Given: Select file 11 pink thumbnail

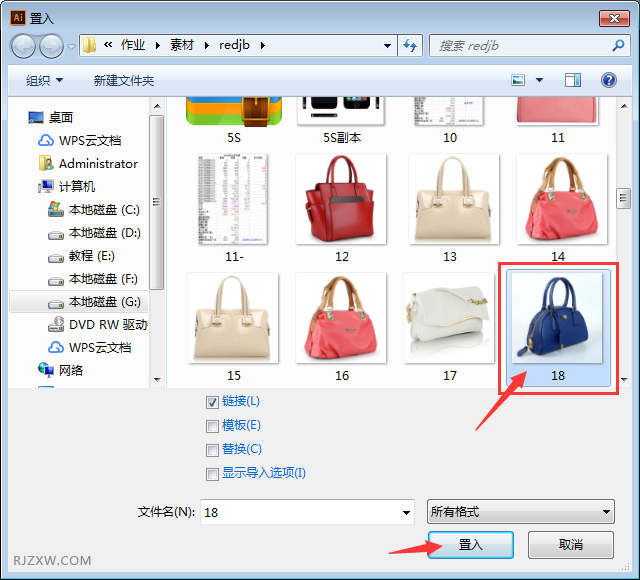Looking at the screenshot, I should click(x=557, y=111).
